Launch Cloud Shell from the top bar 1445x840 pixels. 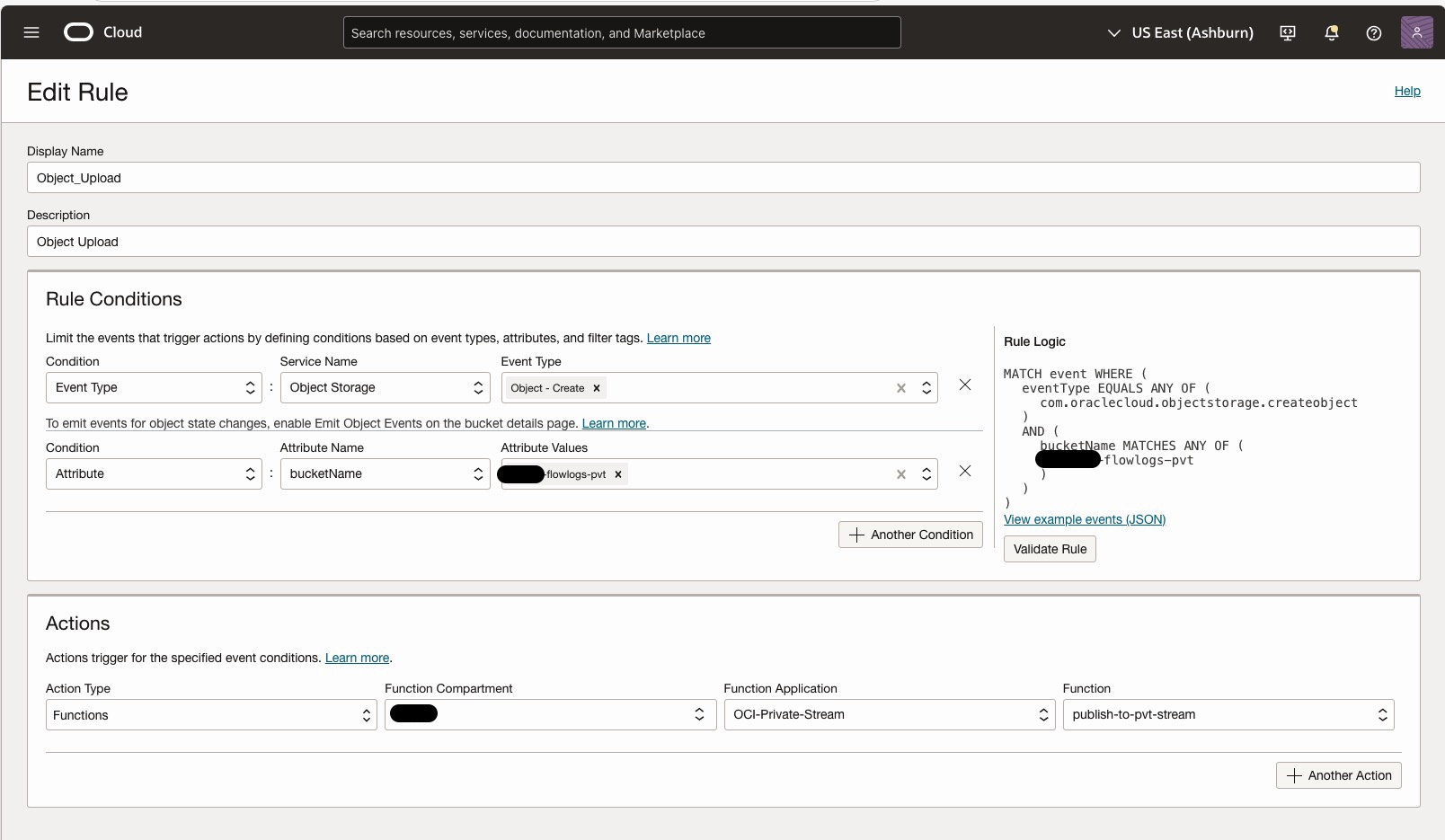click(1287, 33)
